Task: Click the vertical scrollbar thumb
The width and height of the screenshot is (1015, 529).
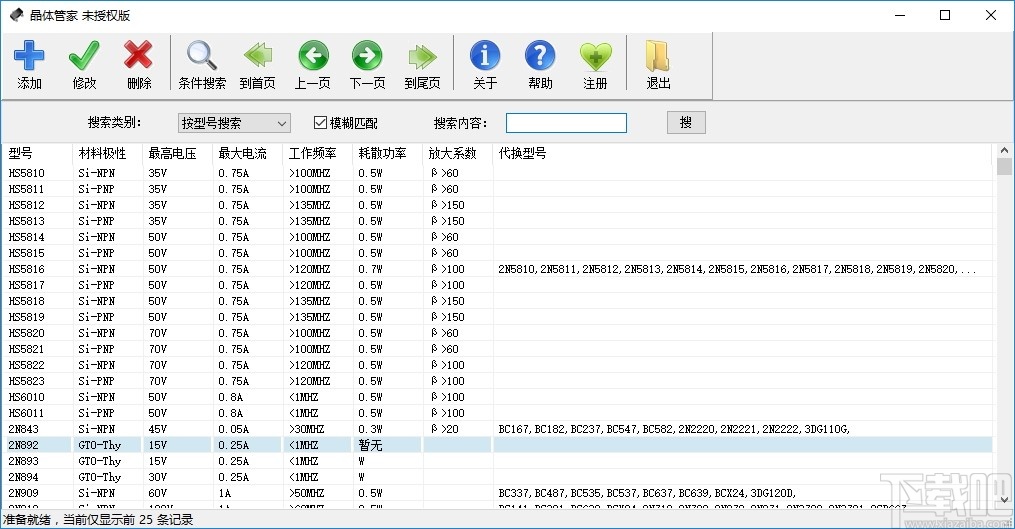Action: coord(1004,166)
